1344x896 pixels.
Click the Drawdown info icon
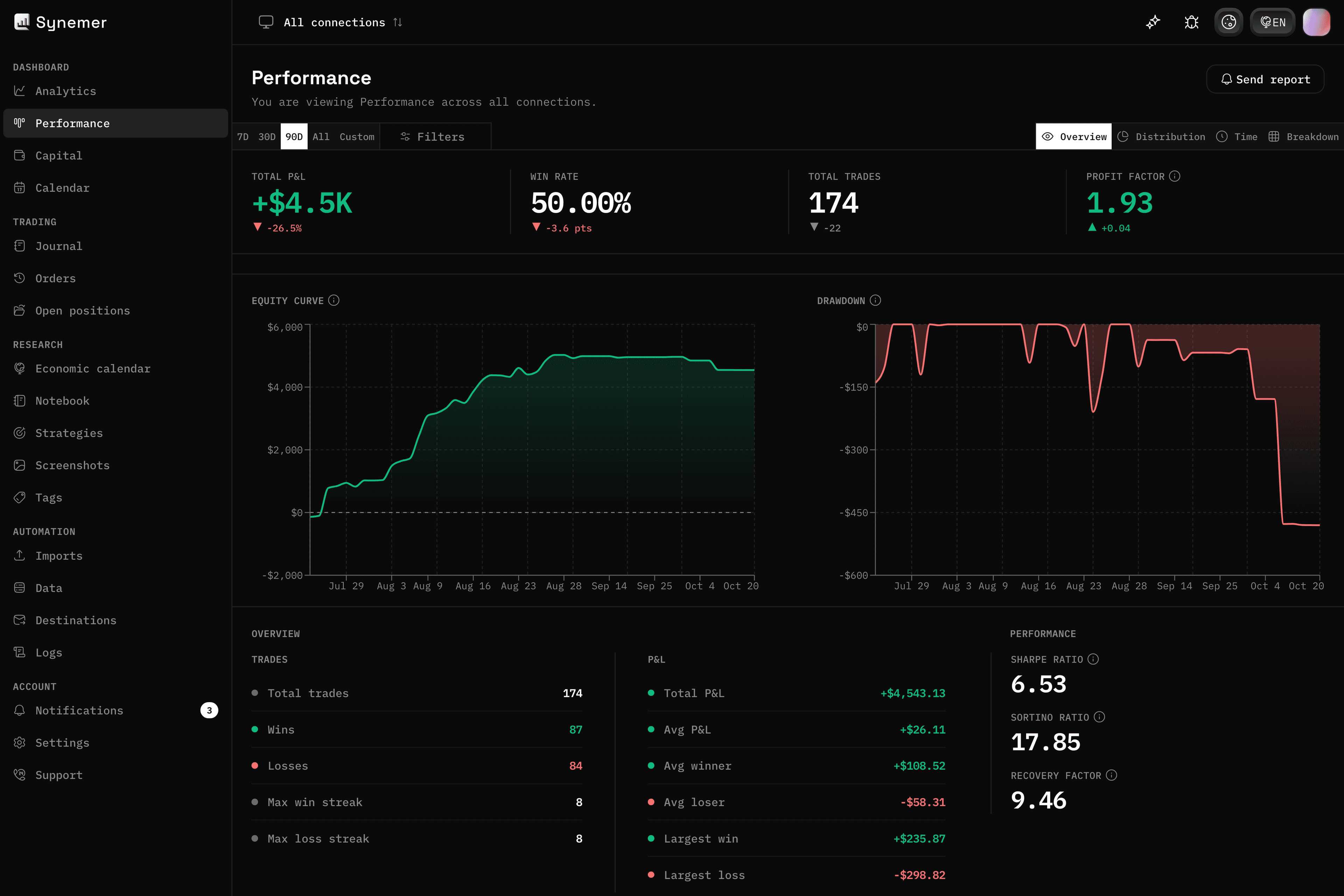875,300
